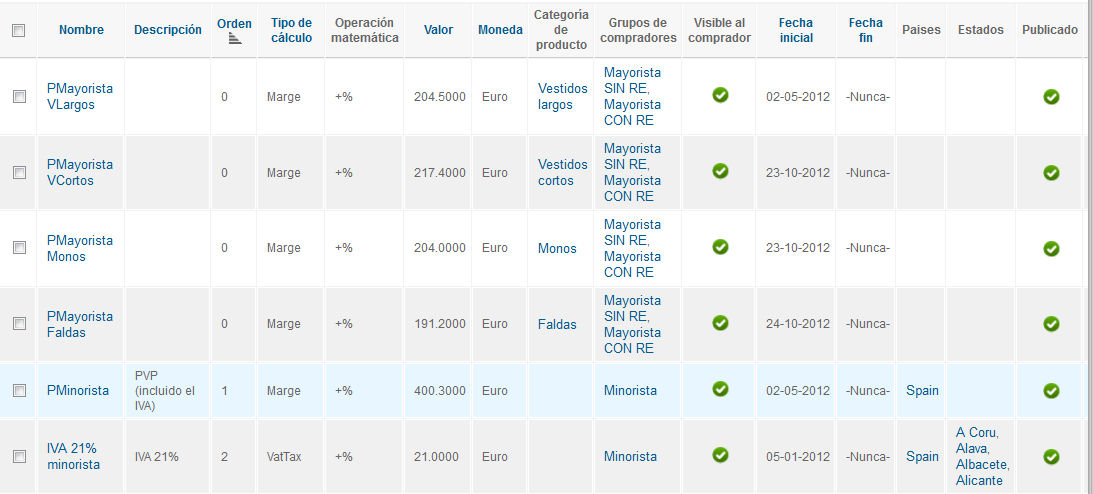1093x494 pixels.
Task: Open the PMayorista Faldas rule
Action: 79,324
